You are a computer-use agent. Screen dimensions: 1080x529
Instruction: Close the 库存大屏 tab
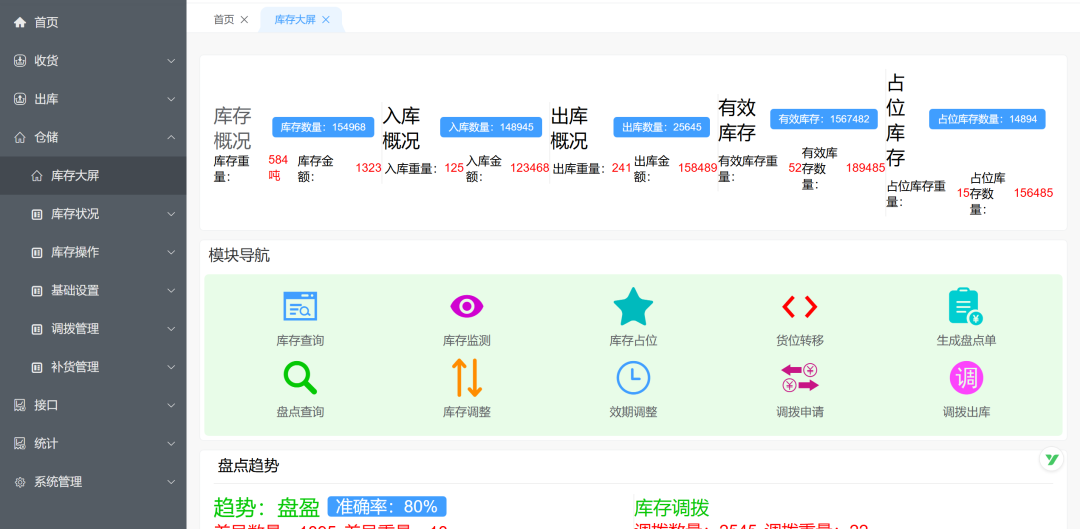click(x=326, y=19)
